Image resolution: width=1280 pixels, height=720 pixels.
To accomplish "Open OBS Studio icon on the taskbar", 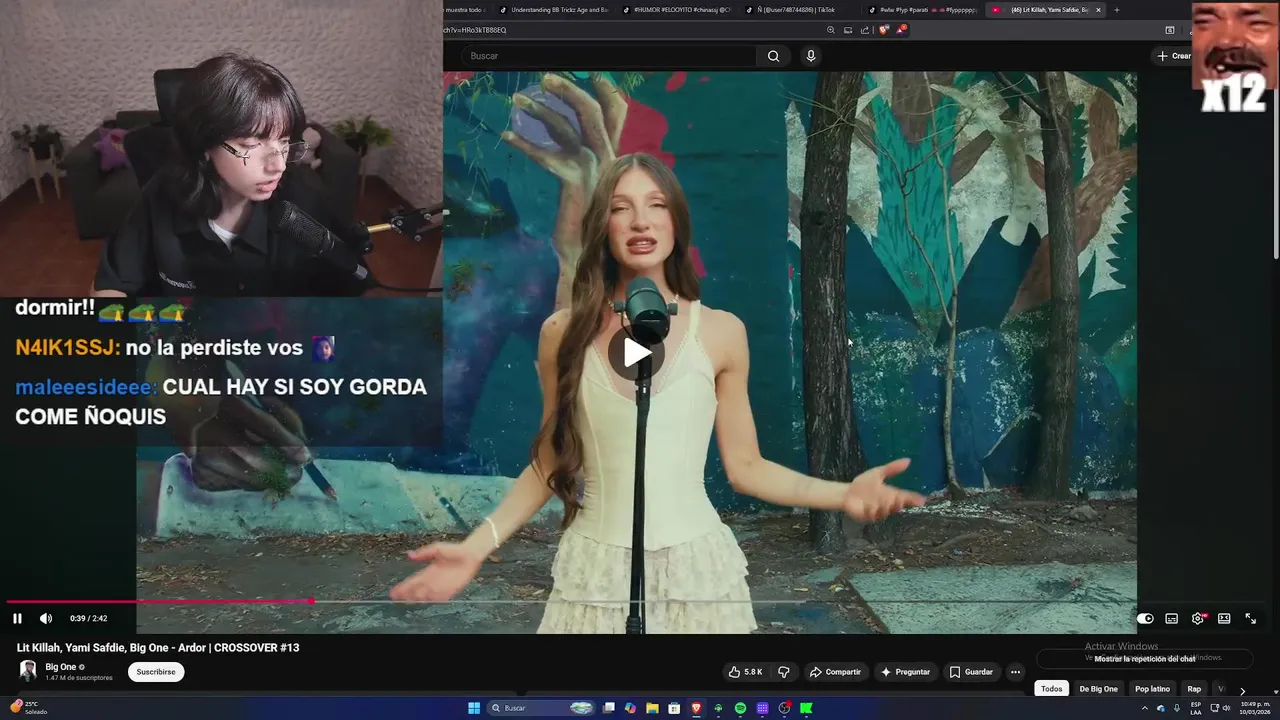I will tap(784, 708).
